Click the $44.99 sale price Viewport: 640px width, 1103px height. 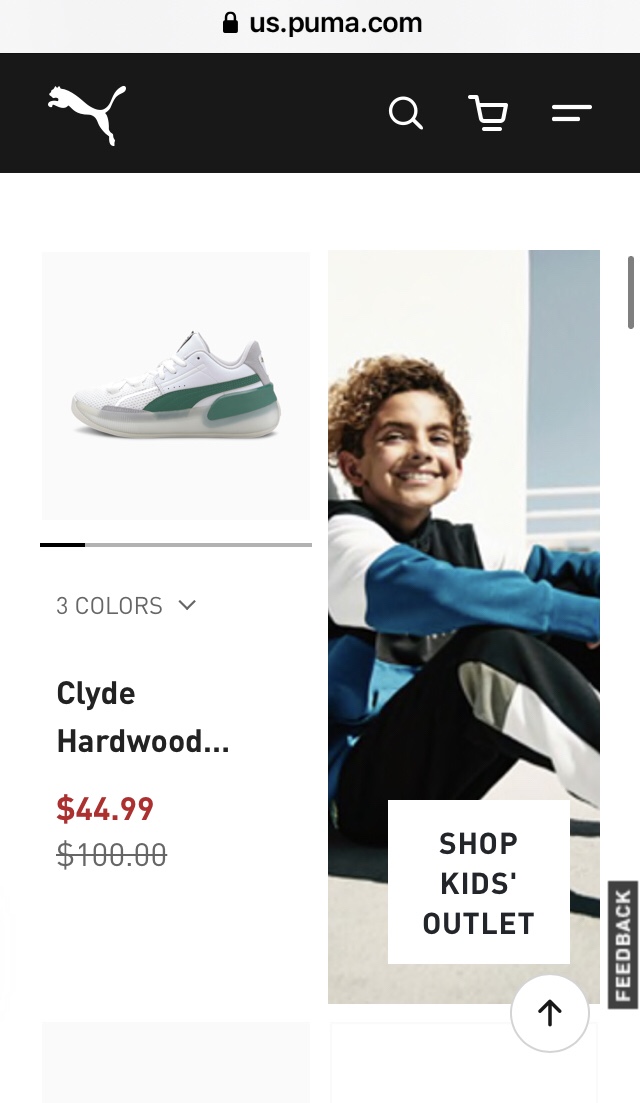(x=105, y=808)
